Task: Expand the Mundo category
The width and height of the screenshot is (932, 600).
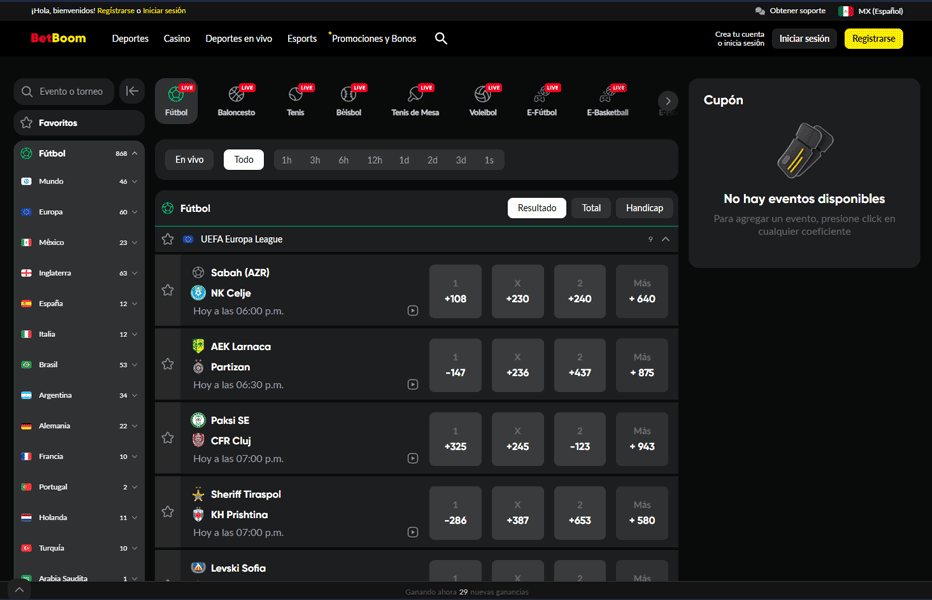Action: click(x=134, y=181)
